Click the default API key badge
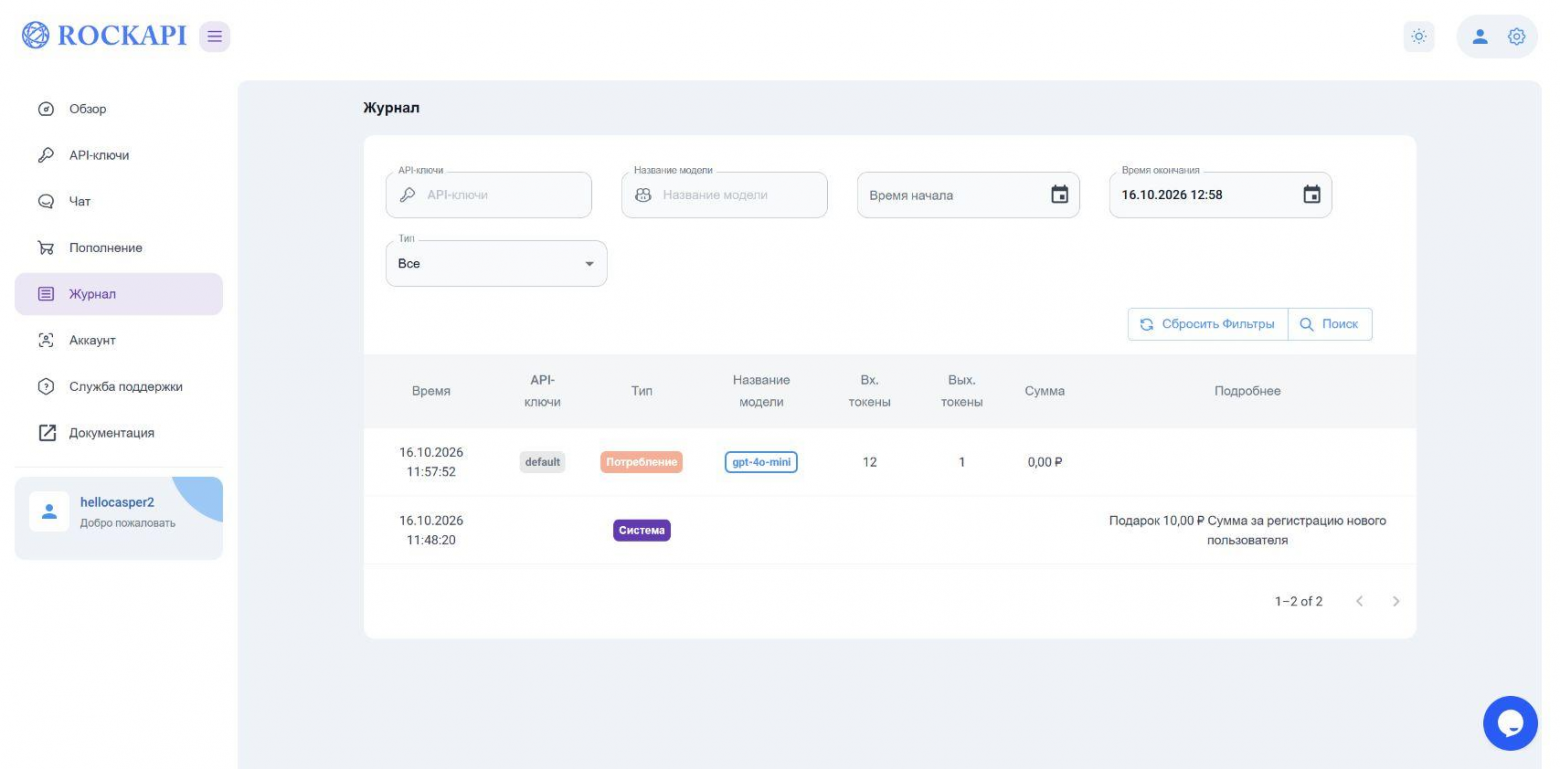This screenshot has height=769, width=1560. point(543,462)
